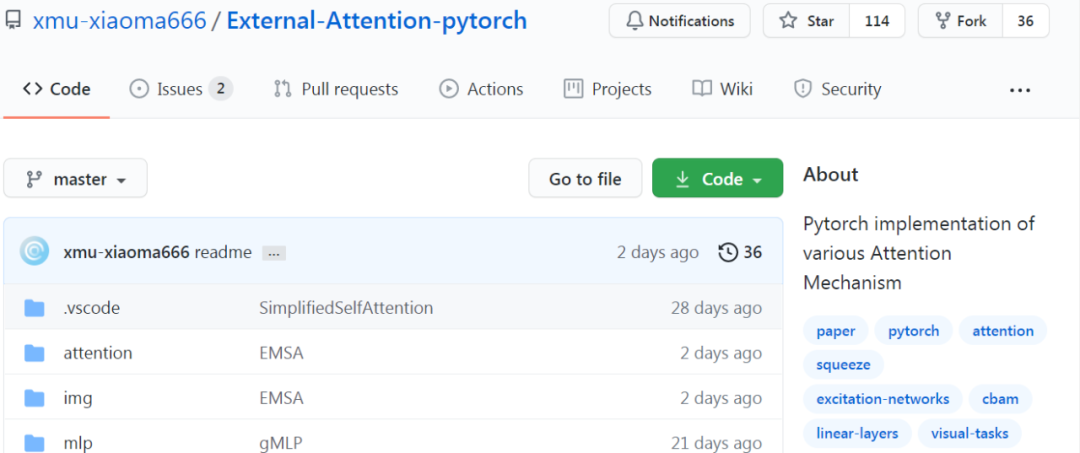Switch to the Issues tab
Screen dimensions: 1080x453
tap(181, 89)
